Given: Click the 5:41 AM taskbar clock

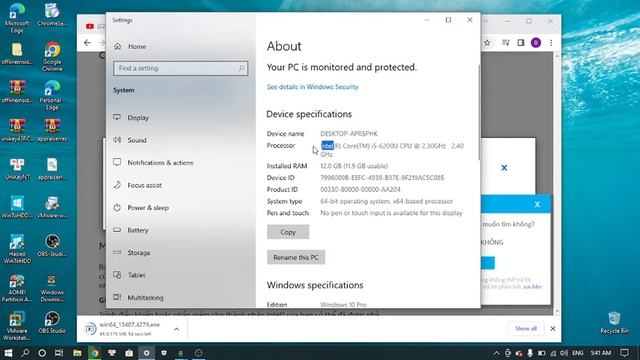Looking at the screenshot, I should click(x=601, y=353).
